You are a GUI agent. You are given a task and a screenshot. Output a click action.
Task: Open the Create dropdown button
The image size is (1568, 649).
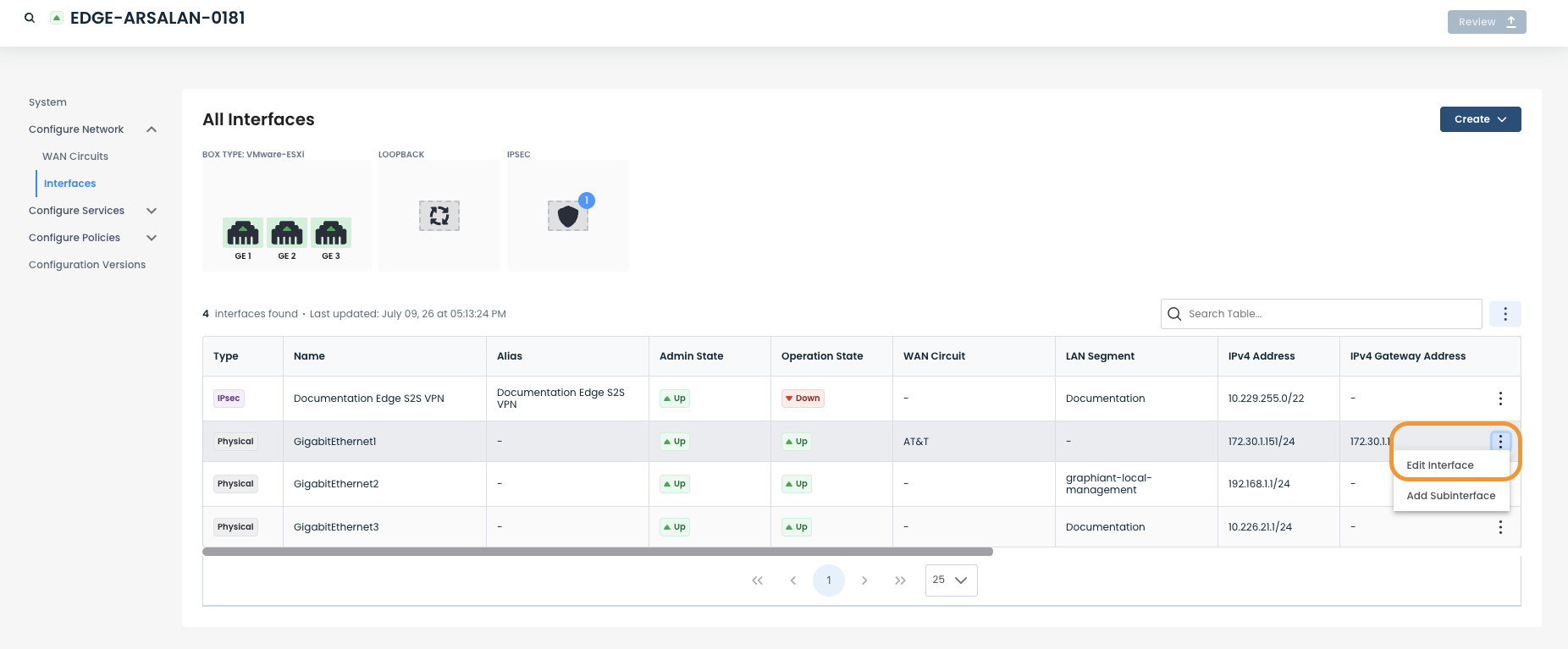pyautogui.click(x=1480, y=119)
